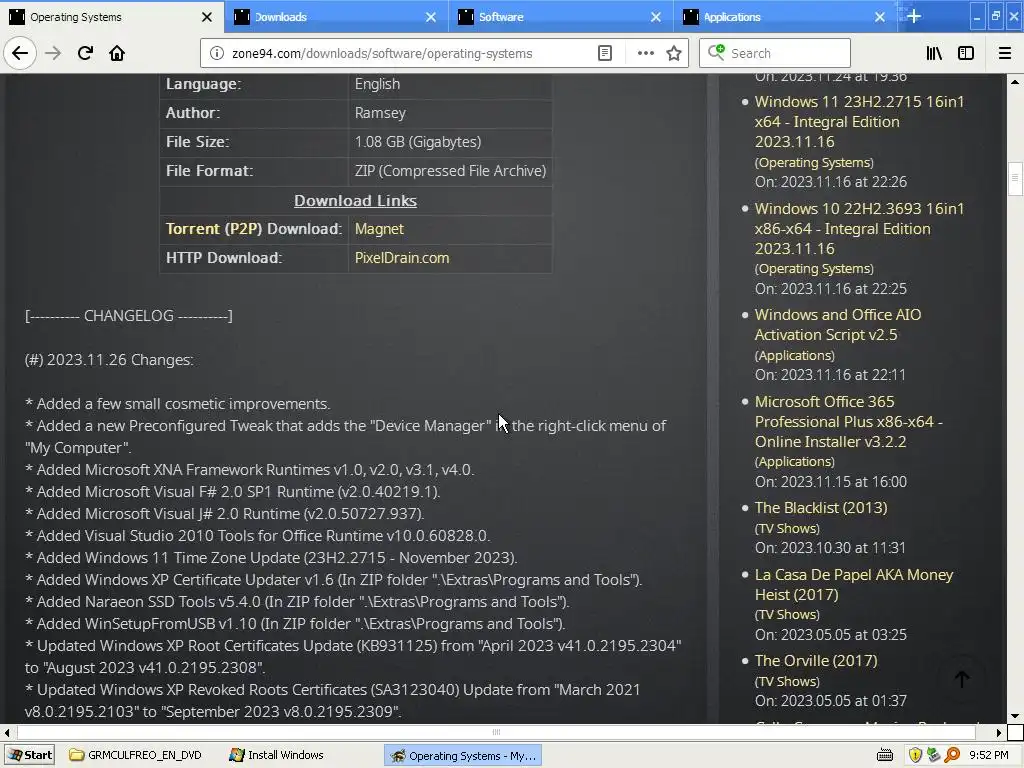This screenshot has height=768, width=1024.
Task: Click the CHANGELOG header text
Action: click(129, 316)
